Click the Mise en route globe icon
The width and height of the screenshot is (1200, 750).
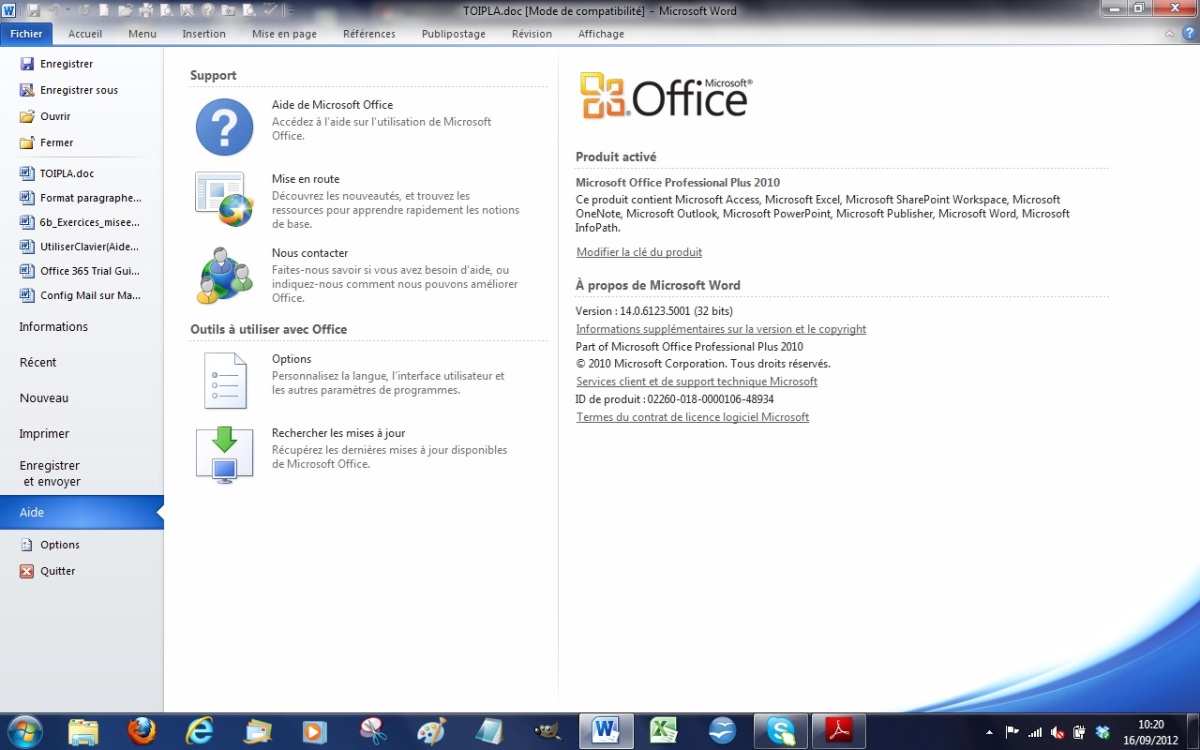point(224,199)
